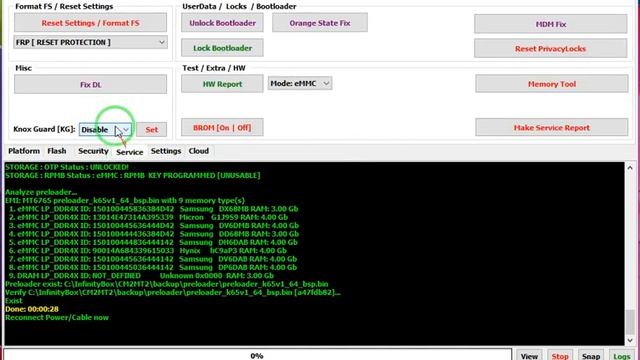Open the Cloud tab
The image size is (640, 360).
point(199,151)
